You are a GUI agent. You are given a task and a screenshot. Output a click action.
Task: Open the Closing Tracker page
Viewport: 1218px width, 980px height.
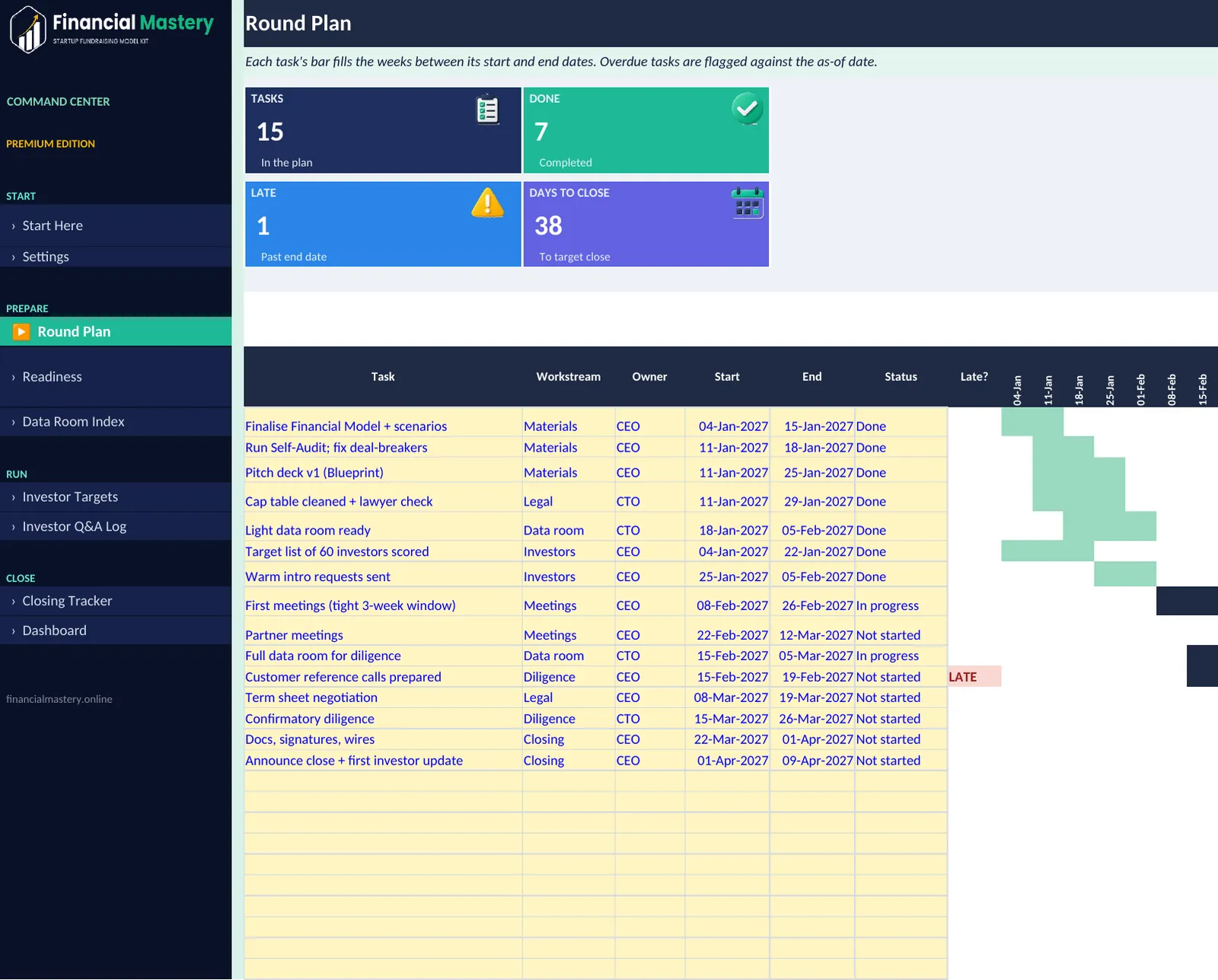point(116,601)
